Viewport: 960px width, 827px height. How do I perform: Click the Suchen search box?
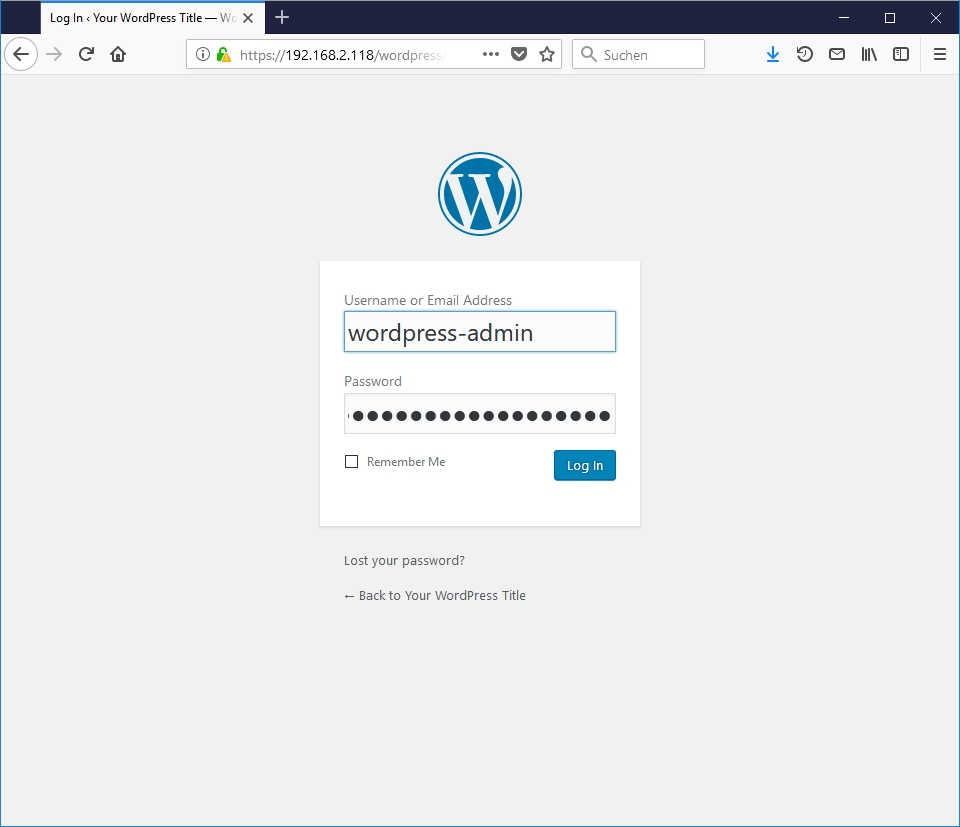coord(639,54)
